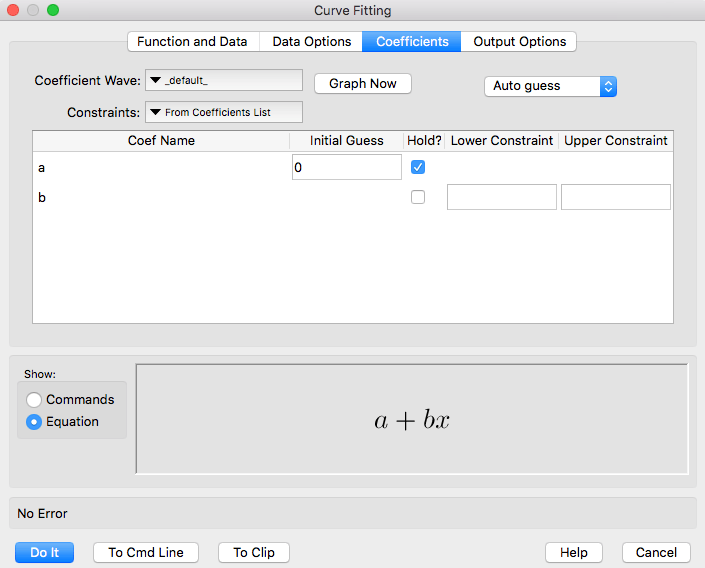This screenshot has height=568, width=705.
Task: Click Upper Constraint field for b
Action: point(615,197)
